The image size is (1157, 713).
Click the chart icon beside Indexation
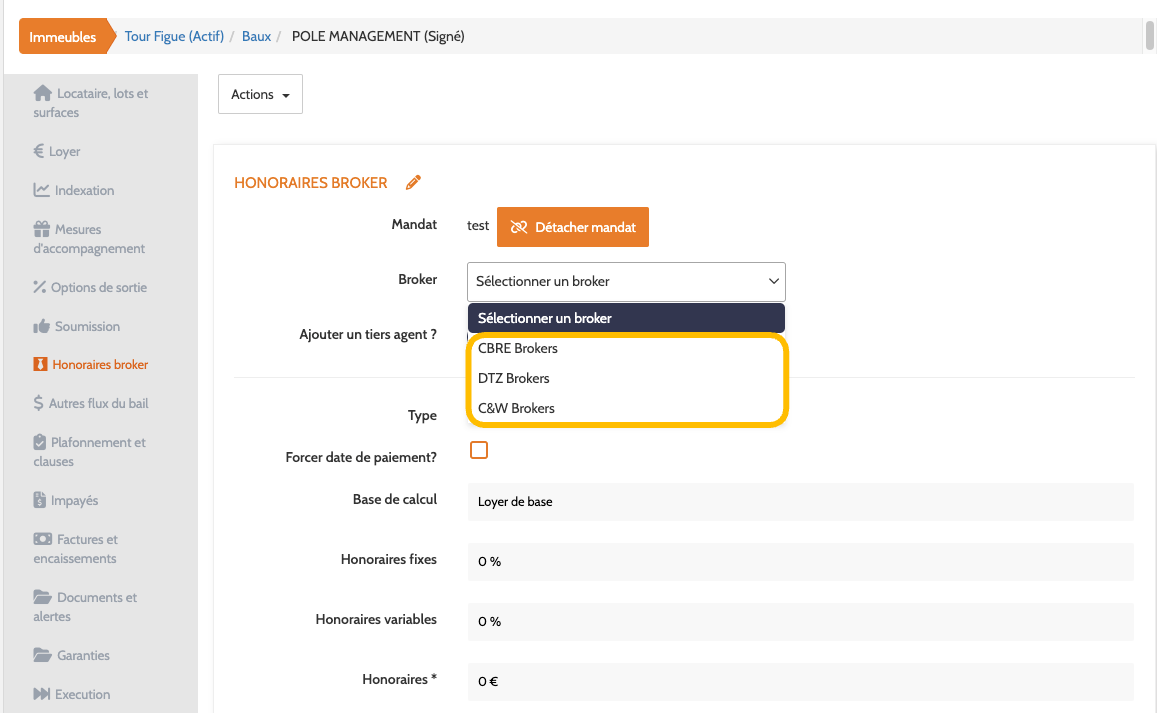pos(41,190)
